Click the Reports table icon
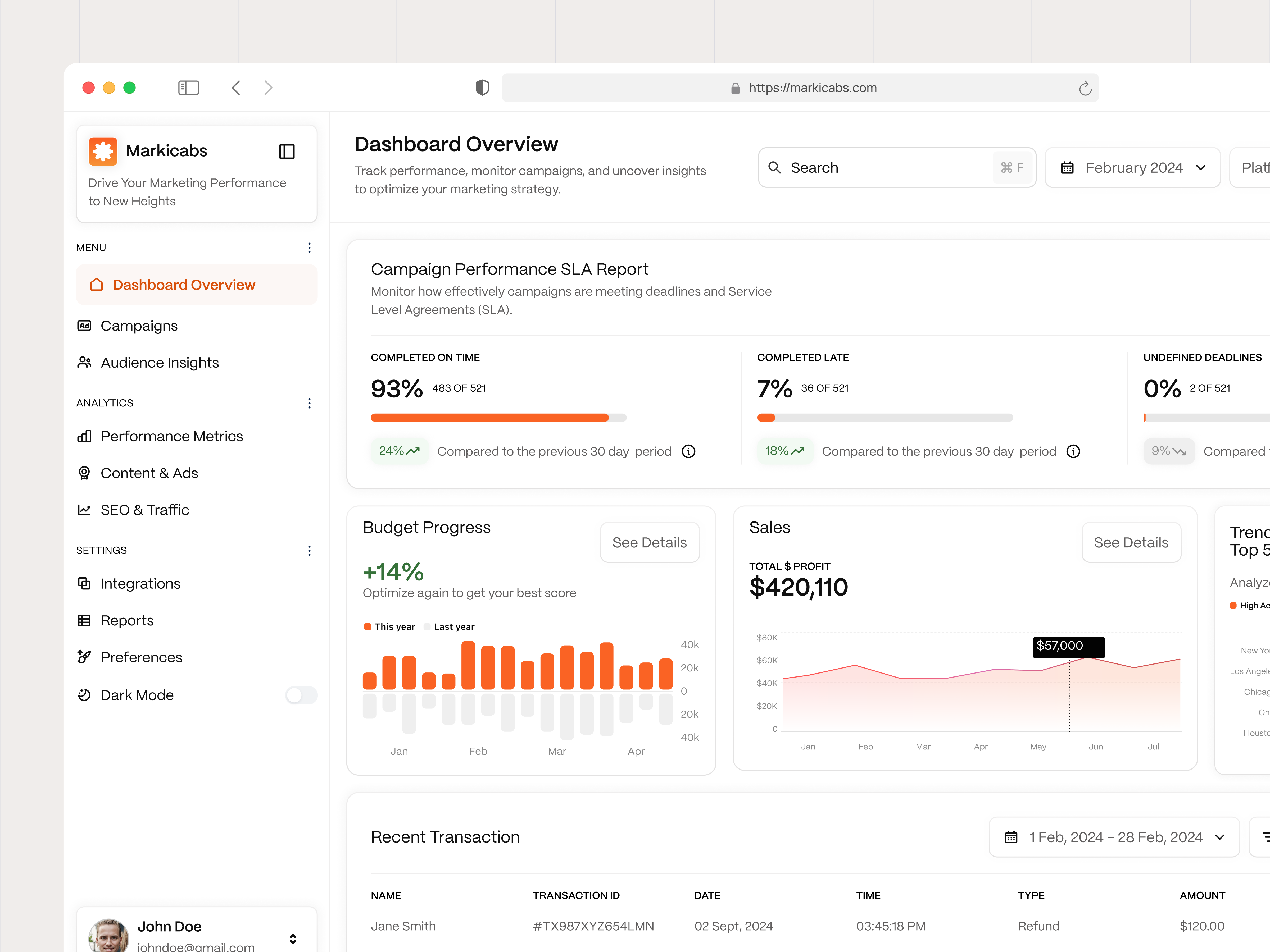 click(84, 620)
